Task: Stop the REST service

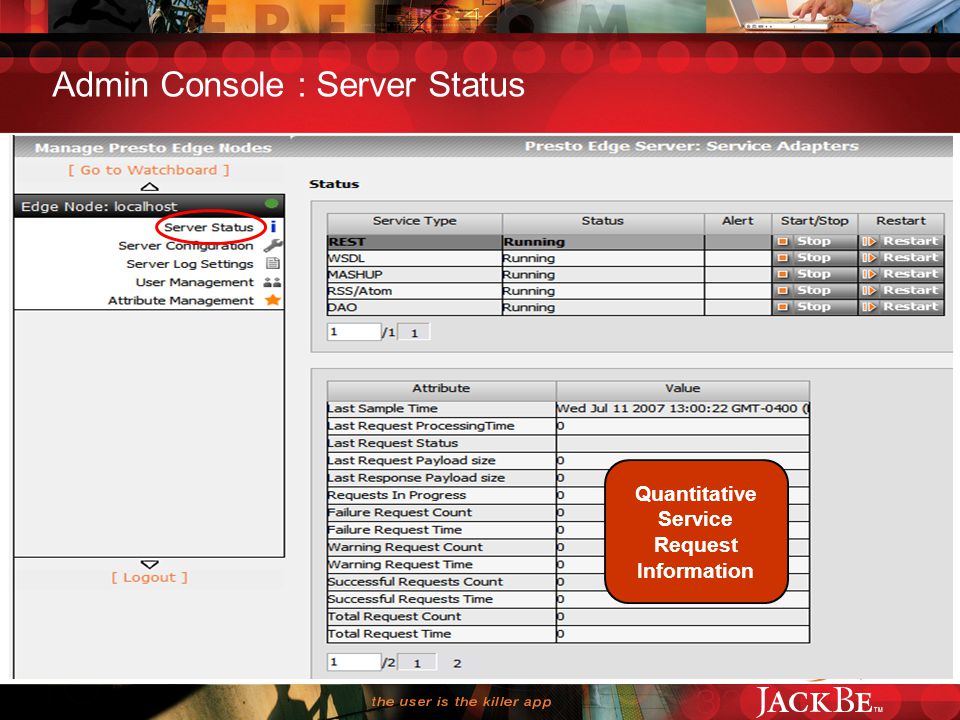Action: click(x=814, y=241)
